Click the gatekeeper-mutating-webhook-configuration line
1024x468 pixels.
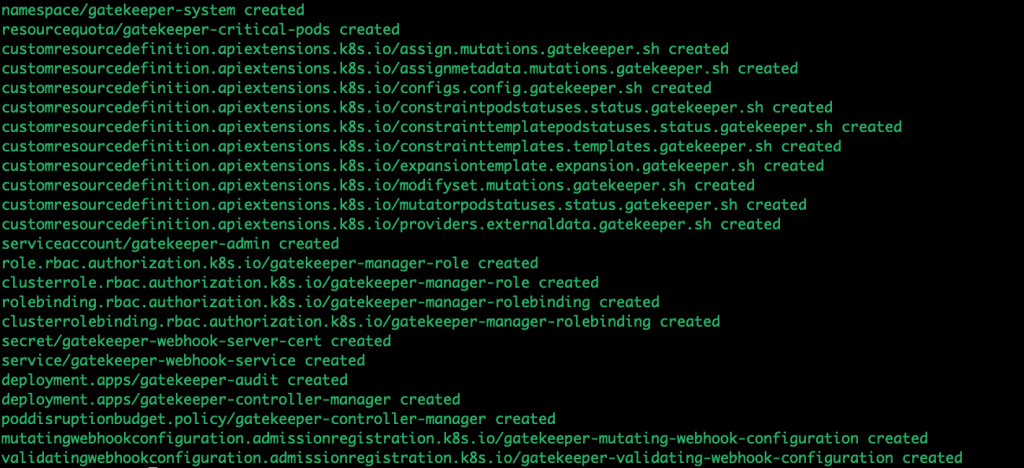tap(465, 439)
